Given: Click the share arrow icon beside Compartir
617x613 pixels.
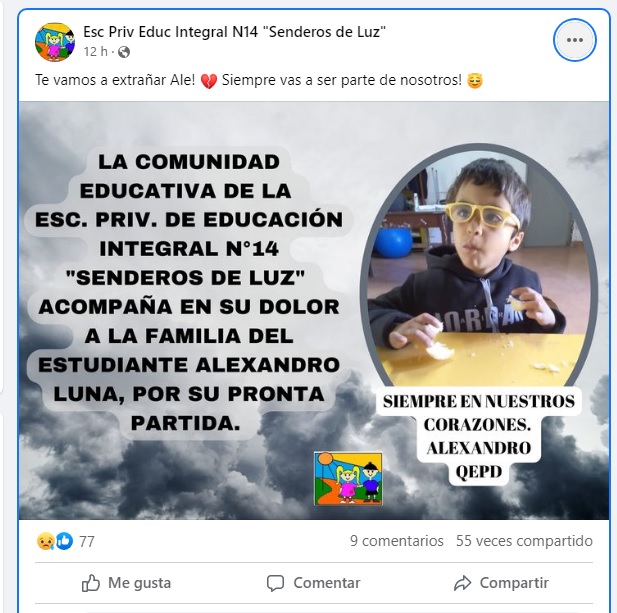Looking at the screenshot, I should pos(462,583).
